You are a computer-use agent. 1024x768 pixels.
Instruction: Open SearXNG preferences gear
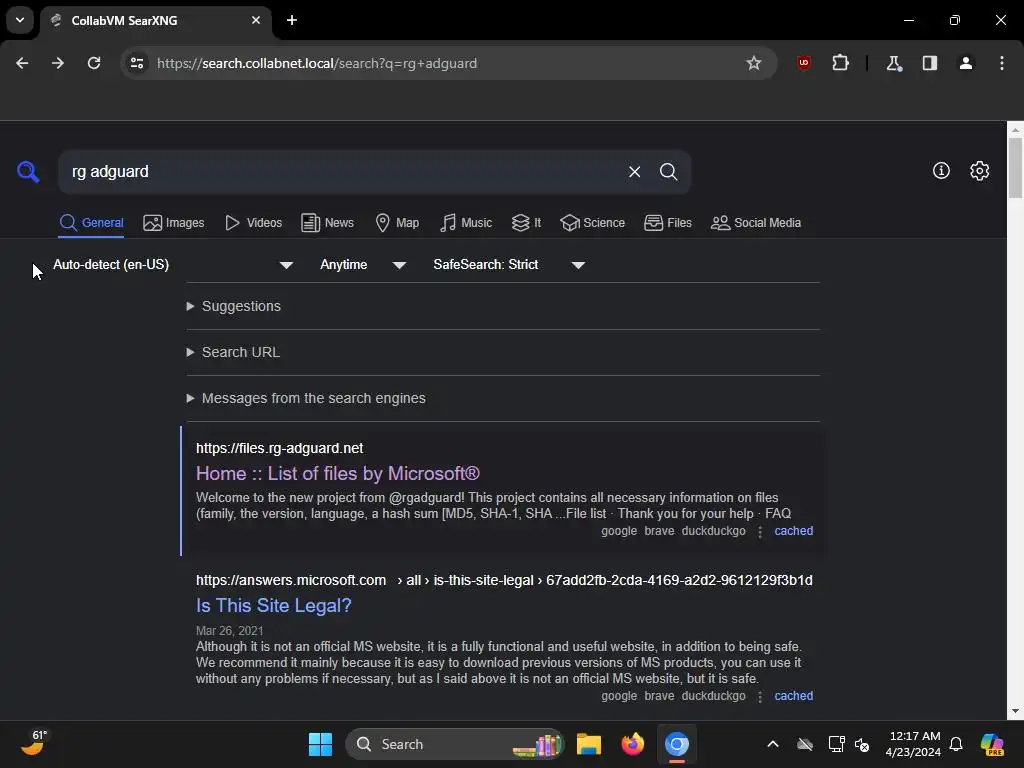click(979, 170)
